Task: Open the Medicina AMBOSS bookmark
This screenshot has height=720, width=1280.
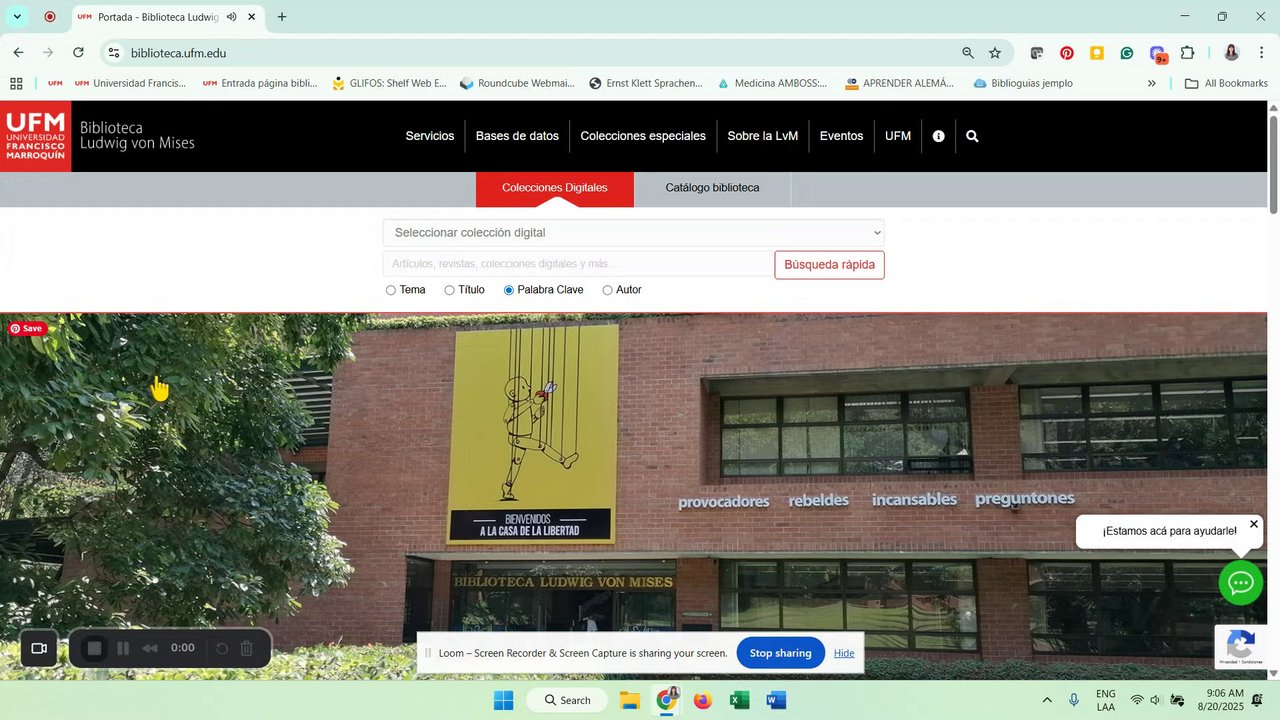Action: (x=772, y=83)
